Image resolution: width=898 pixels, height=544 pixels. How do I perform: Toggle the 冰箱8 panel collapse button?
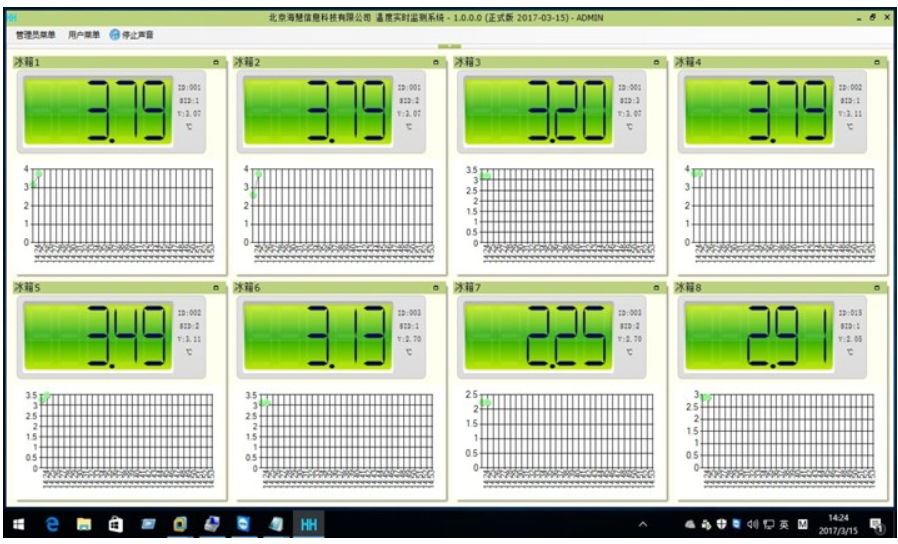tap(877, 288)
